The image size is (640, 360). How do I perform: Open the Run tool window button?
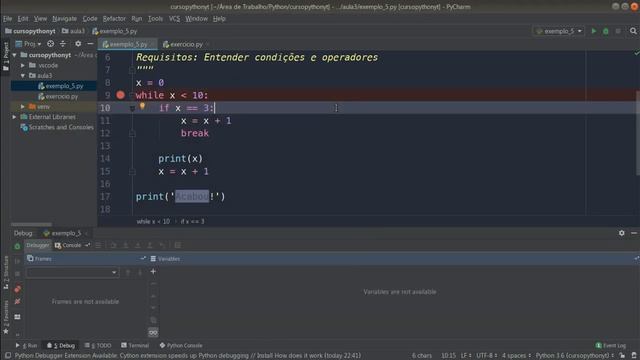pyautogui.click(x=27, y=345)
